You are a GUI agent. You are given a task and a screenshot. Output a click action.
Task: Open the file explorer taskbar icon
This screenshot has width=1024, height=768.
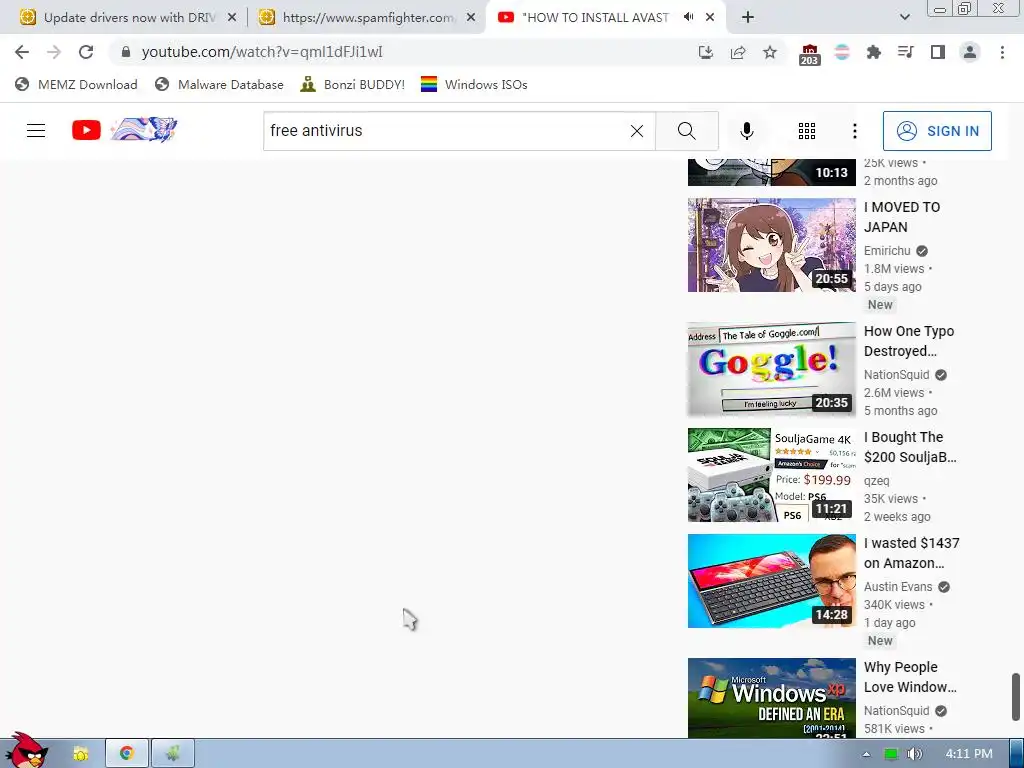coord(80,754)
